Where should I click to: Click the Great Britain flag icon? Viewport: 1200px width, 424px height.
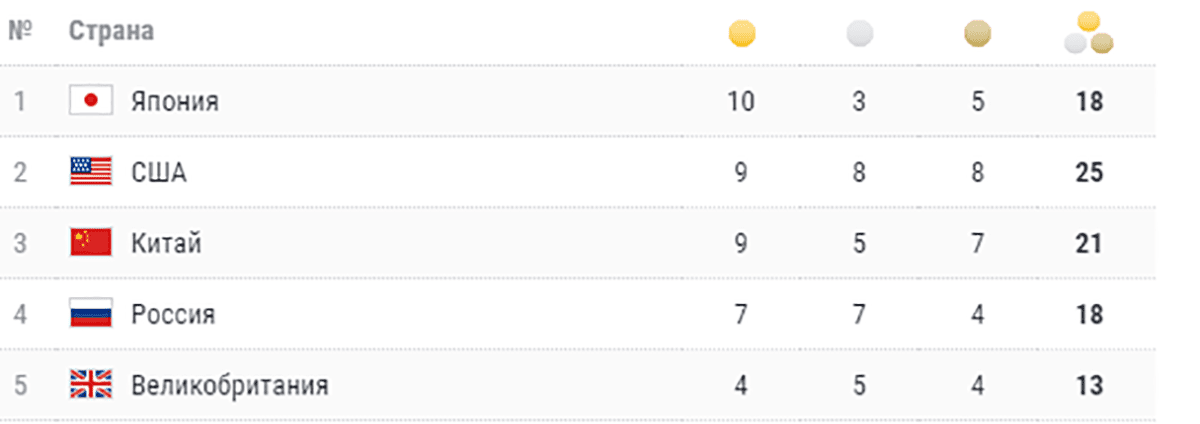click(x=90, y=385)
